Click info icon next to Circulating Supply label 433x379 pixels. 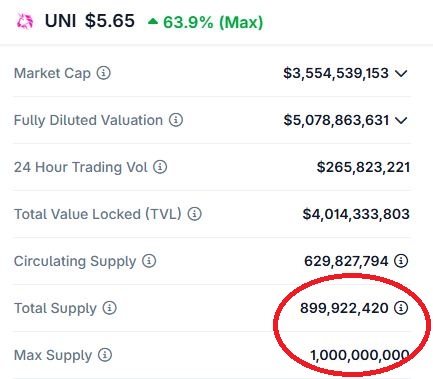click(149, 261)
